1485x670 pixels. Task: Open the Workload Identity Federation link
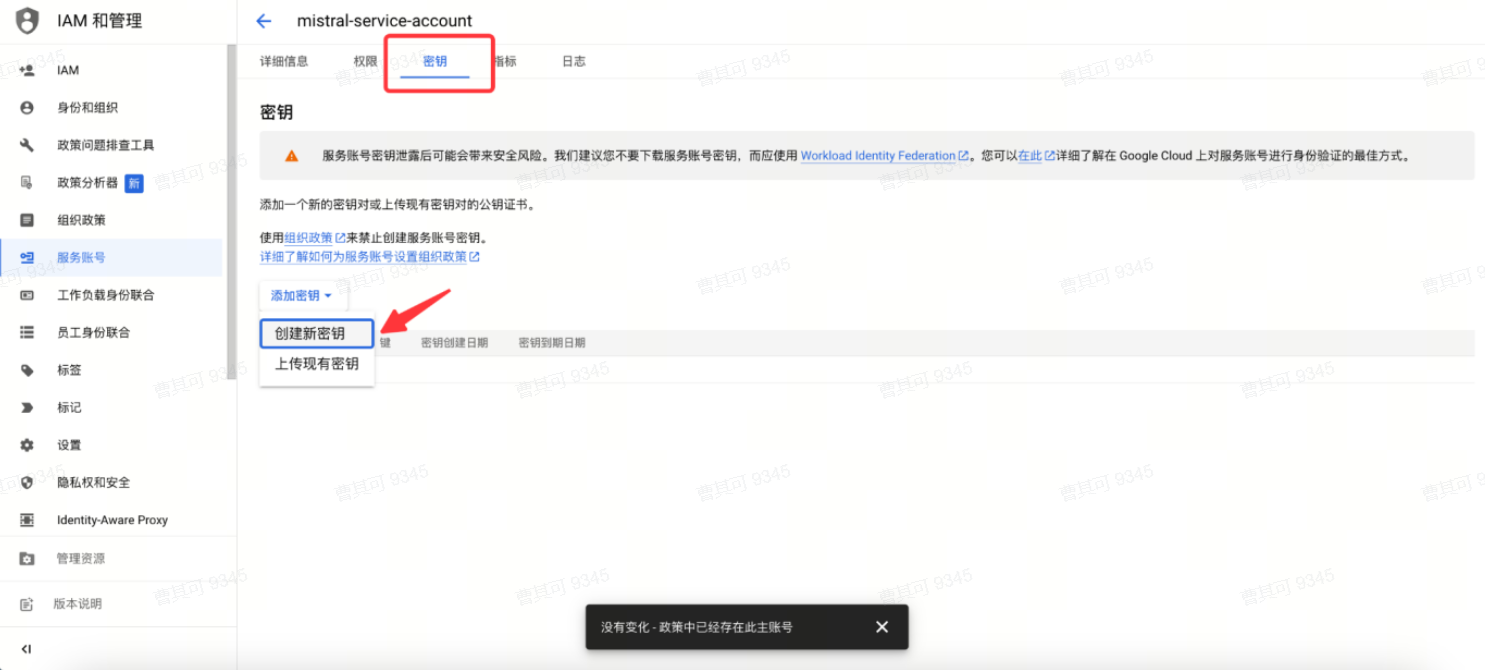click(x=878, y=156)
